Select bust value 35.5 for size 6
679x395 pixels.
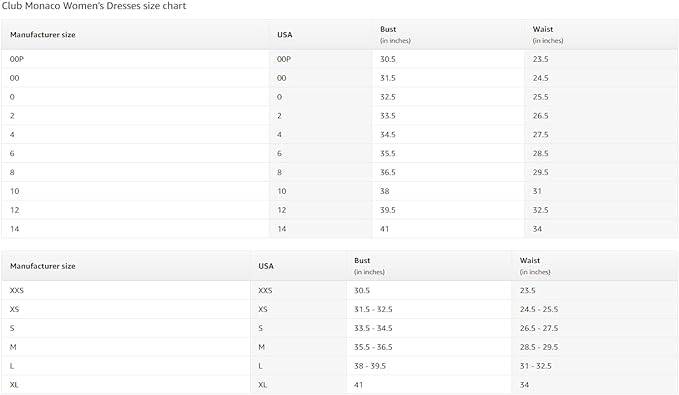click(x=388, y=153)
